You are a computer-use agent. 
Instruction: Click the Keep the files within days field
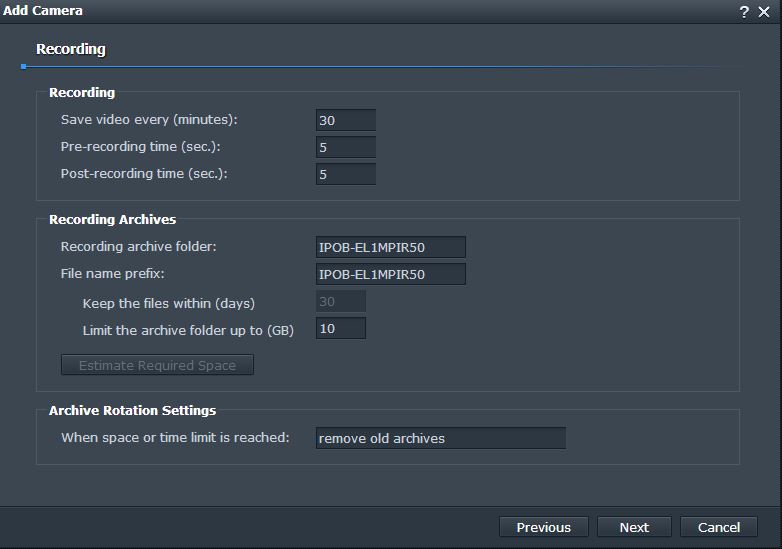pos(341,302)
